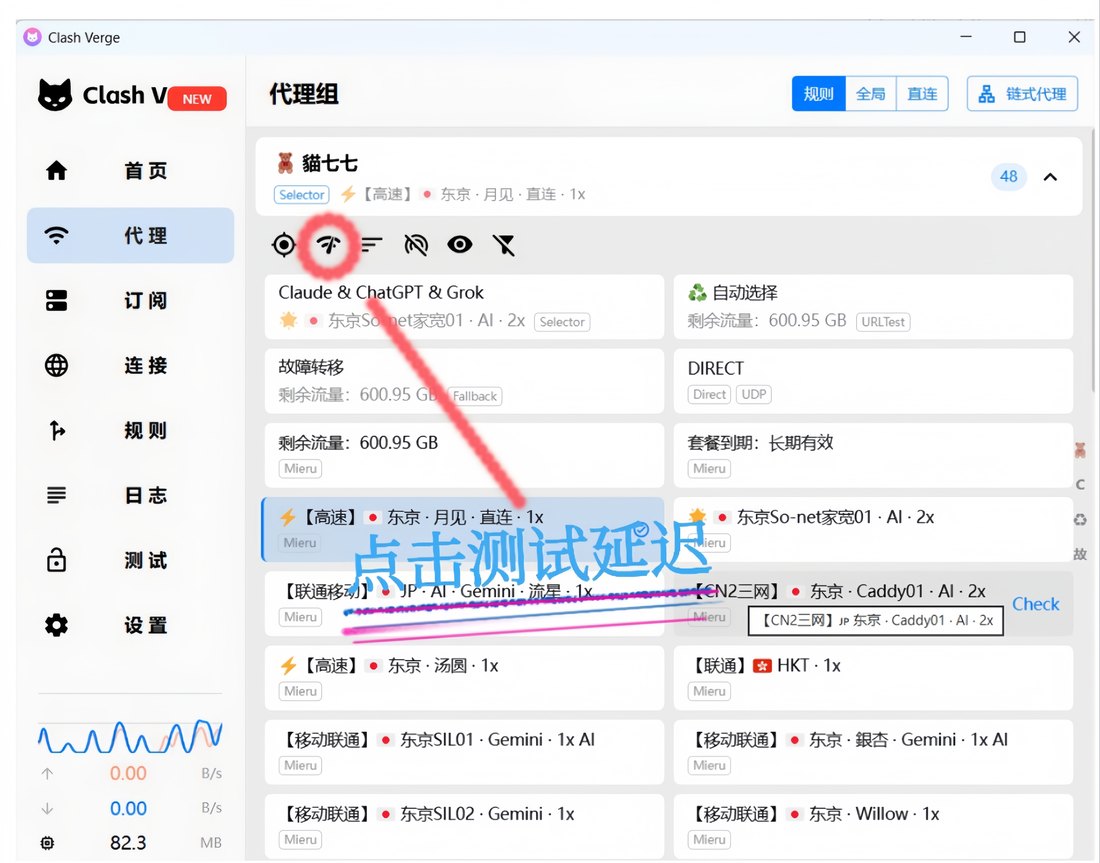Click the Check delay link for Caddy01
The height and width of the screenshot is (863, 1100).
[1035, 604]
